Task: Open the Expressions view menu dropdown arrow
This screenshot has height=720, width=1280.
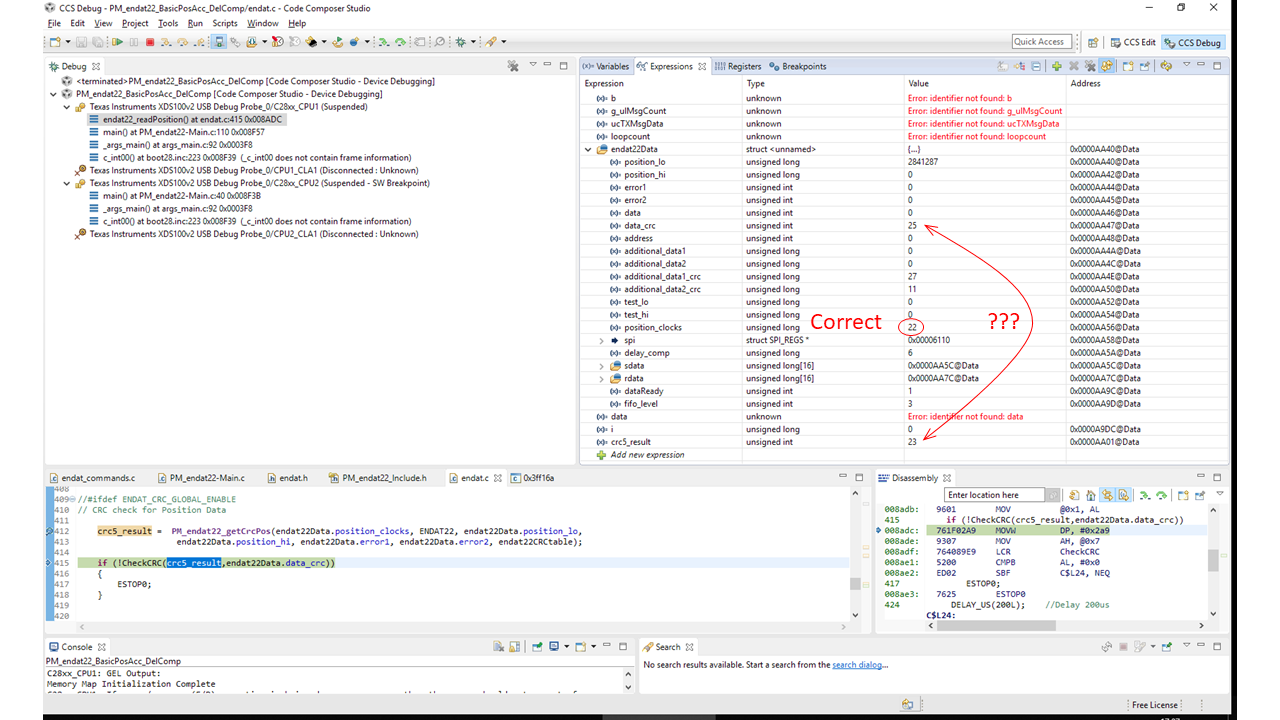Action: (x=1188, y=66)
